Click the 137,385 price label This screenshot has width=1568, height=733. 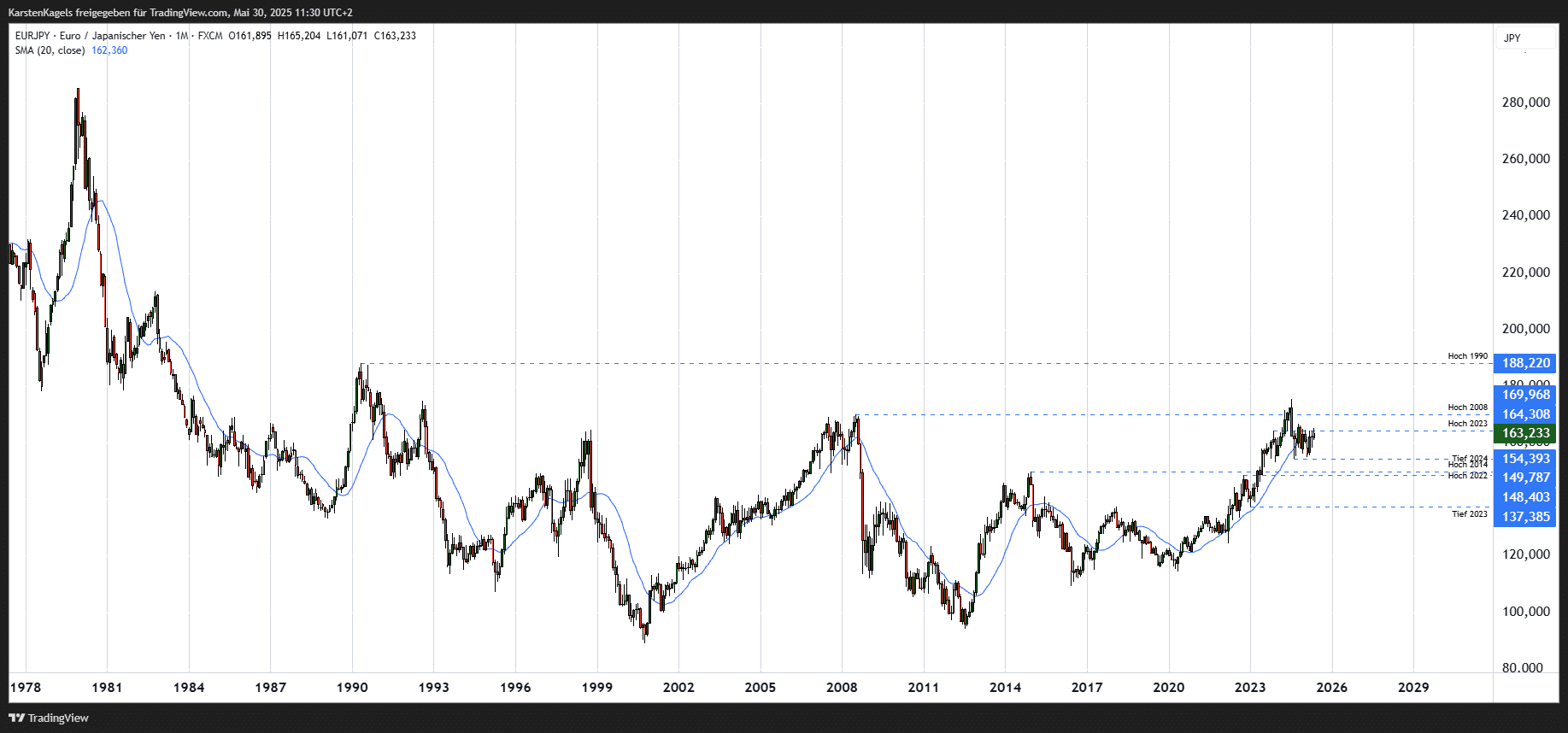[x=1525, y=517]
